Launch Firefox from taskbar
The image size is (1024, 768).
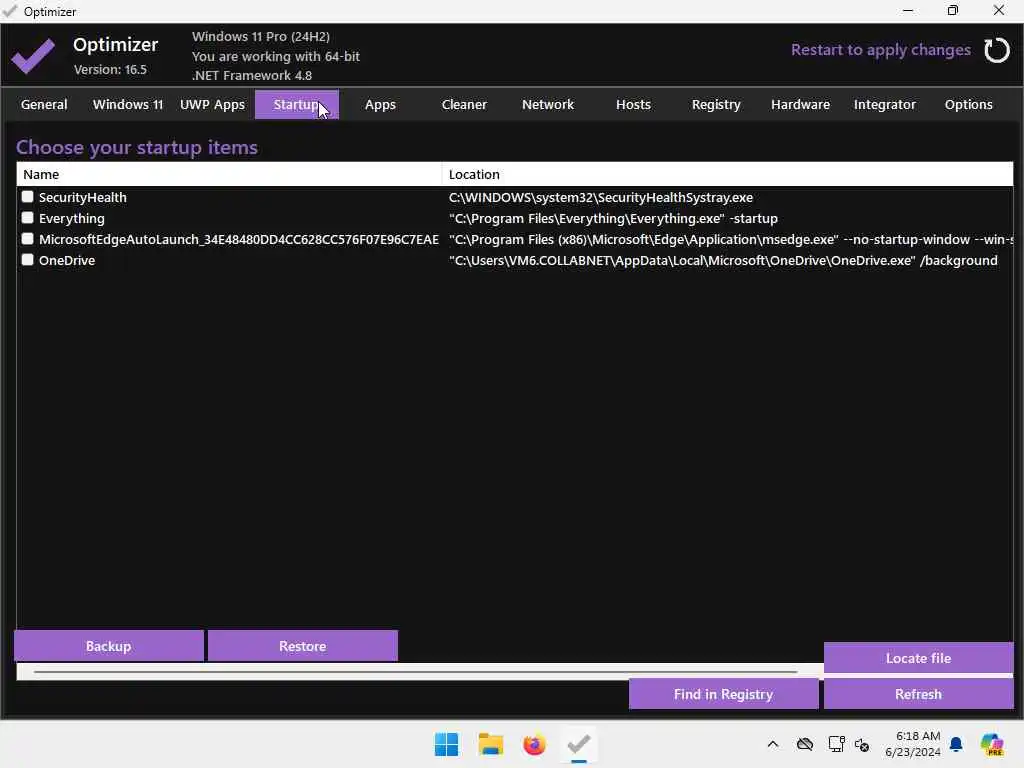coord(534,744)
